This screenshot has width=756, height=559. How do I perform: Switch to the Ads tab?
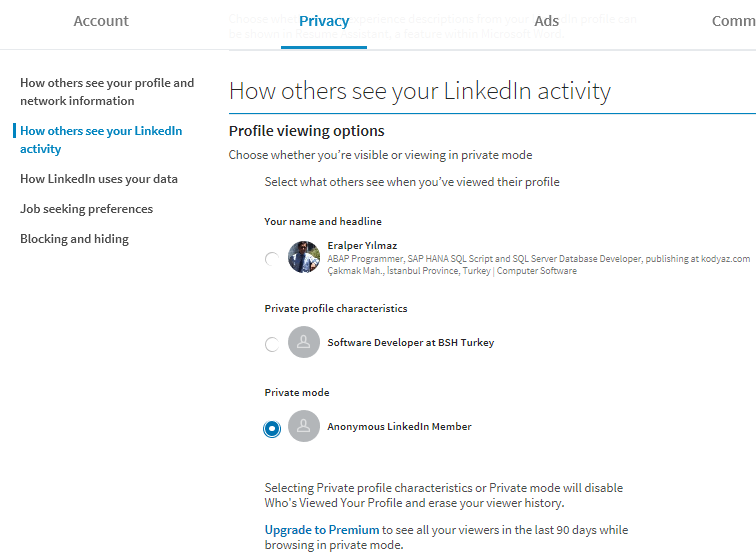pos(546,21)
